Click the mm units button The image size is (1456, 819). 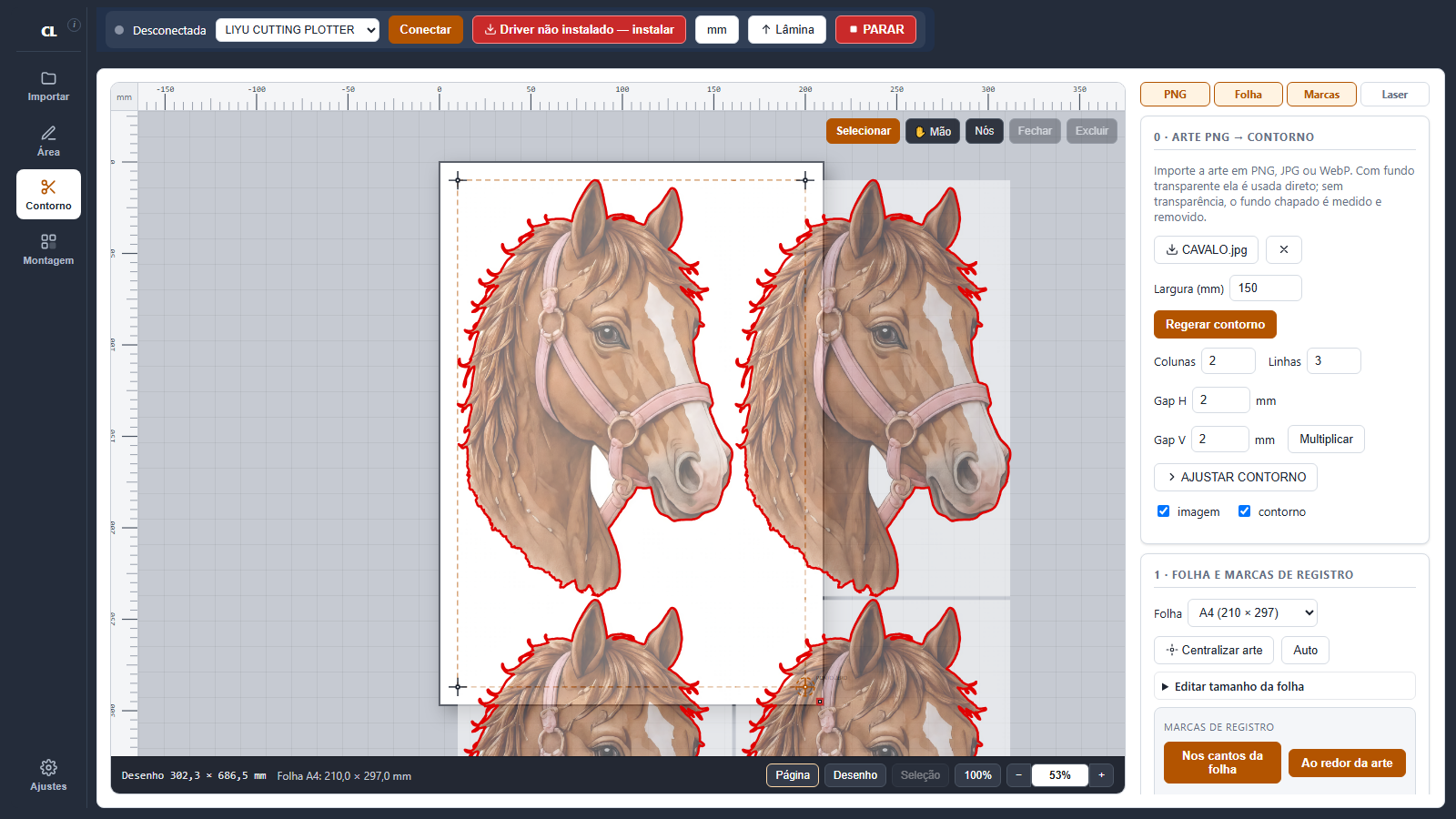pos(717,29)
